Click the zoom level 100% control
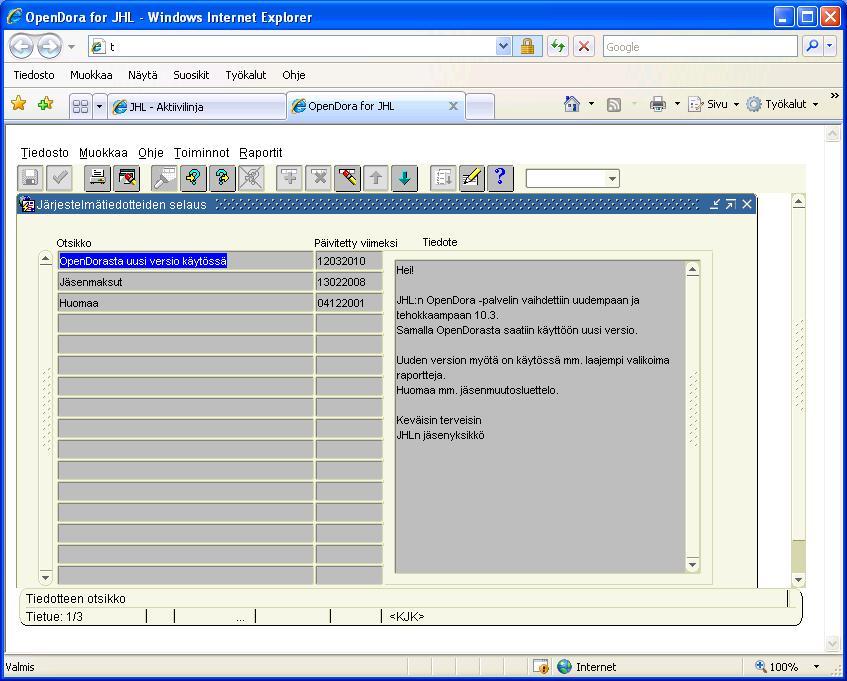Screen dimensions: 847x681 click(x=787, y=667)
